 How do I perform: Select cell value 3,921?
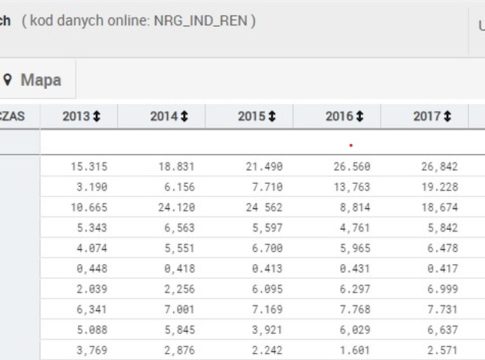pyautogui.click(x=267, y=330)
